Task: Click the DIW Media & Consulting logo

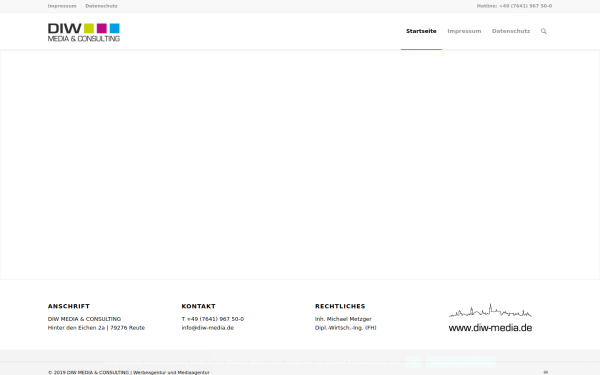Action: tap(84, 33)
